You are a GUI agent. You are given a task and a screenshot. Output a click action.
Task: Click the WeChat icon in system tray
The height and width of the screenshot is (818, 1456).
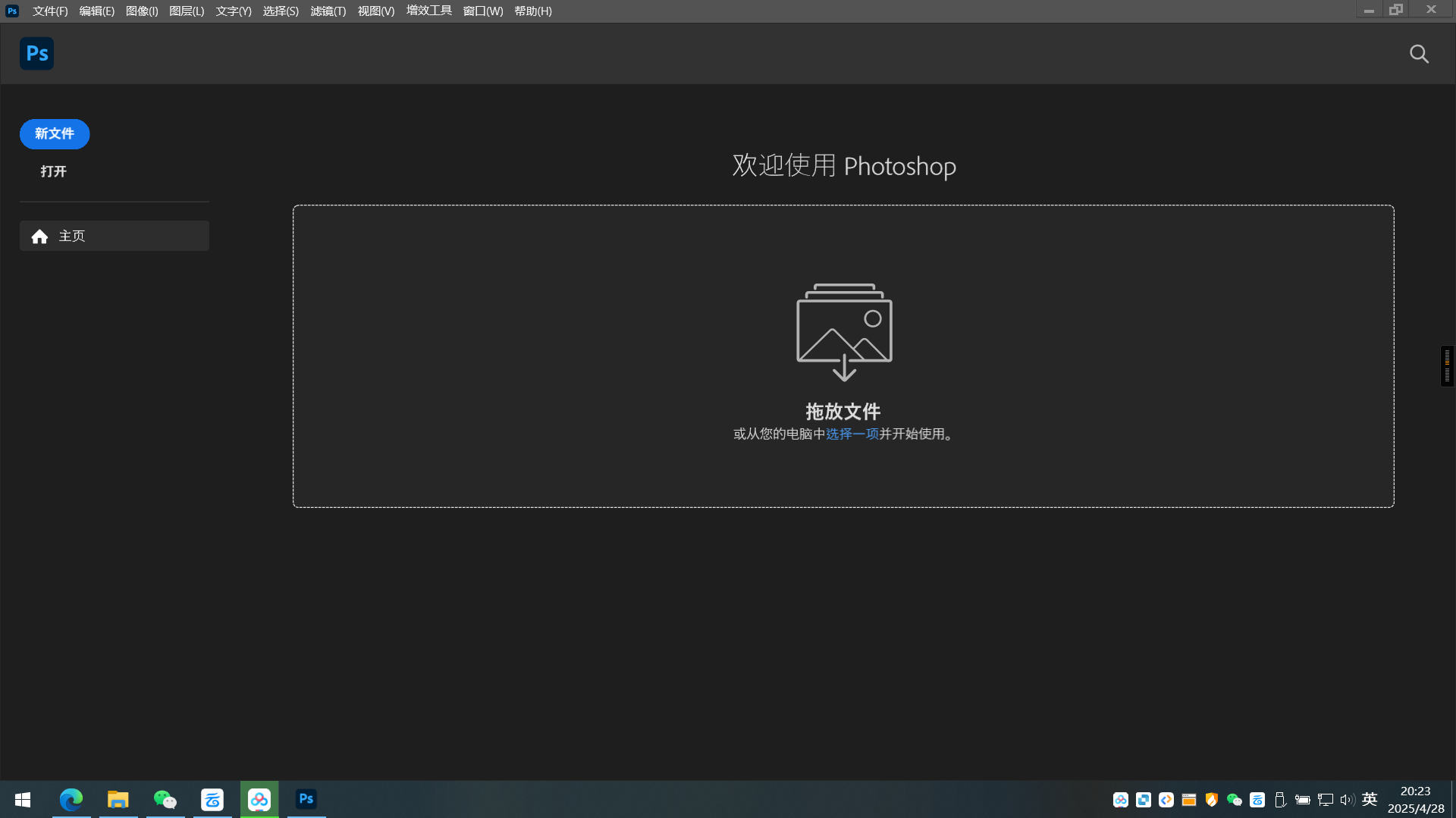point(1235,800)
